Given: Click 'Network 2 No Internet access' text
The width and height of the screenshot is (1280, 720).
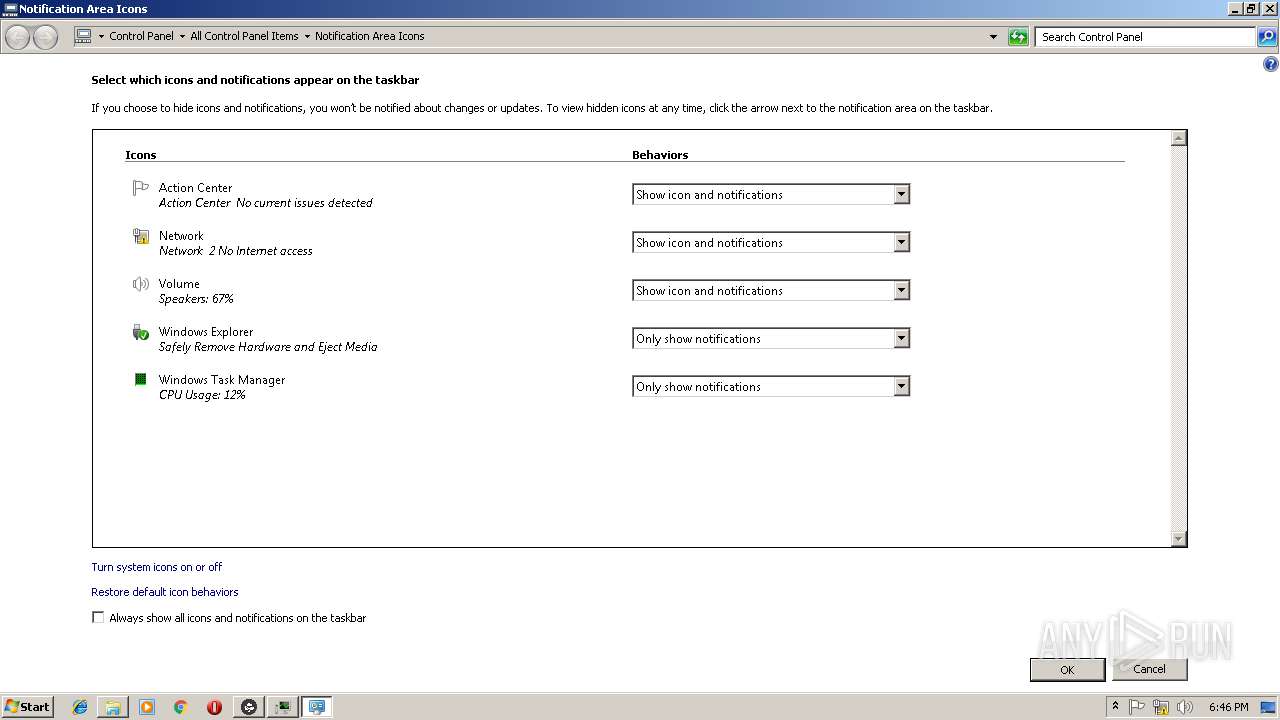Looking at the screenshot, I should click(235, 251).
